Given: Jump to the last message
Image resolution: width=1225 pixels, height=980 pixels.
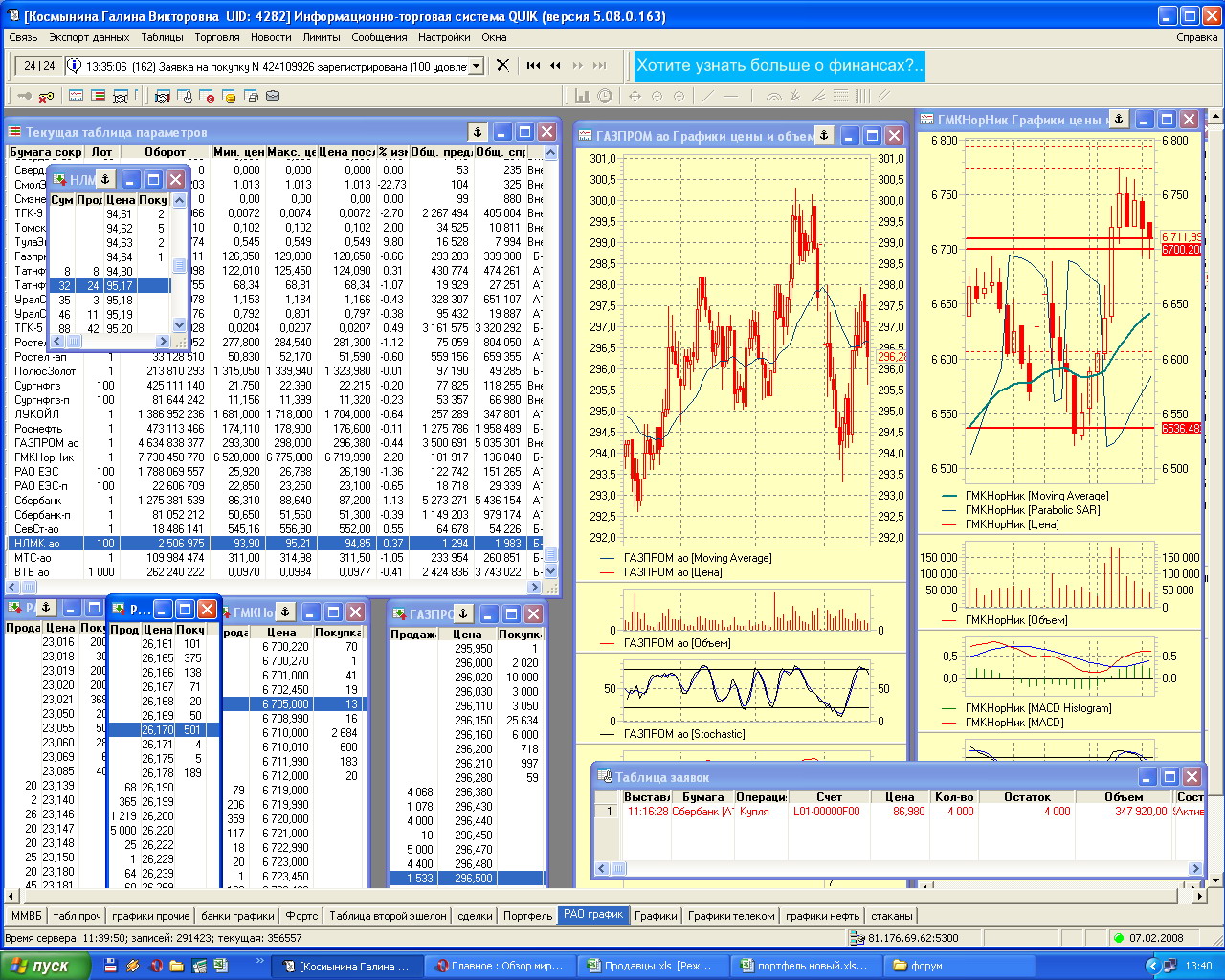Looking at the screenshot, I should click(x=600, y=65).
